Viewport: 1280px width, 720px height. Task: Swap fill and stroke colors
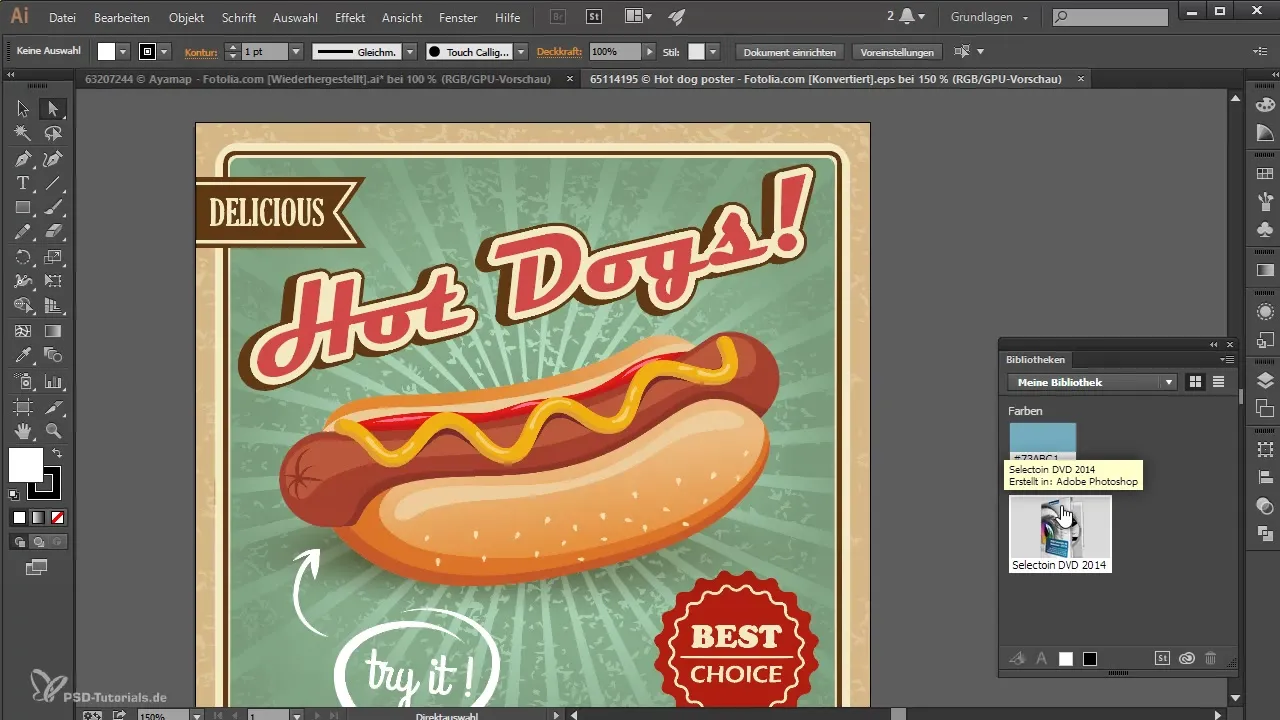tap(57, 453)
